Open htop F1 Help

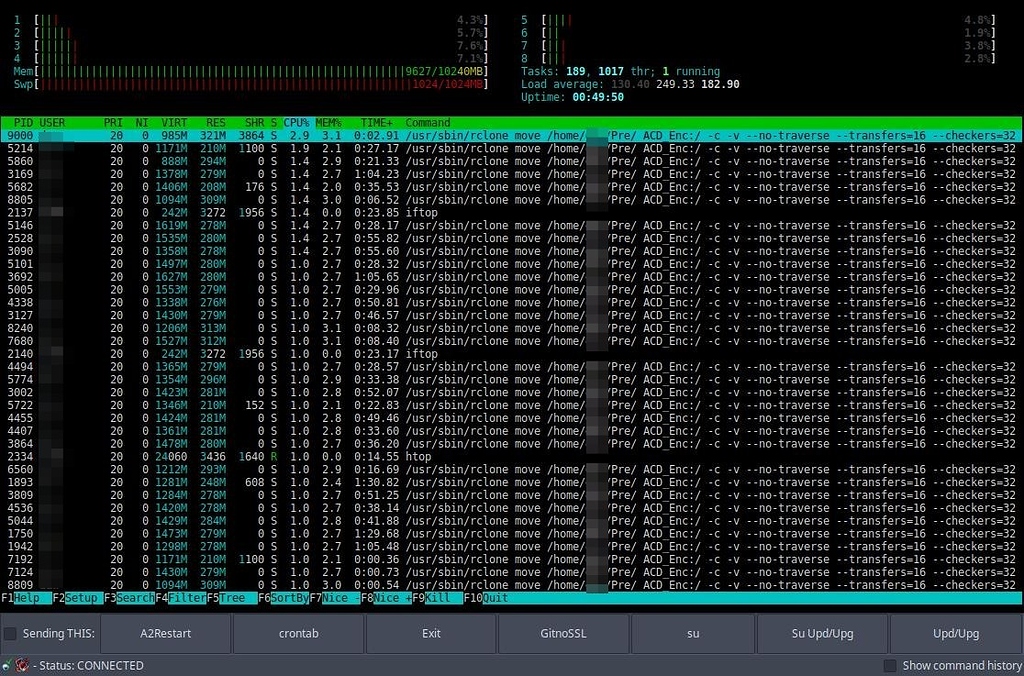click(26, 598)
